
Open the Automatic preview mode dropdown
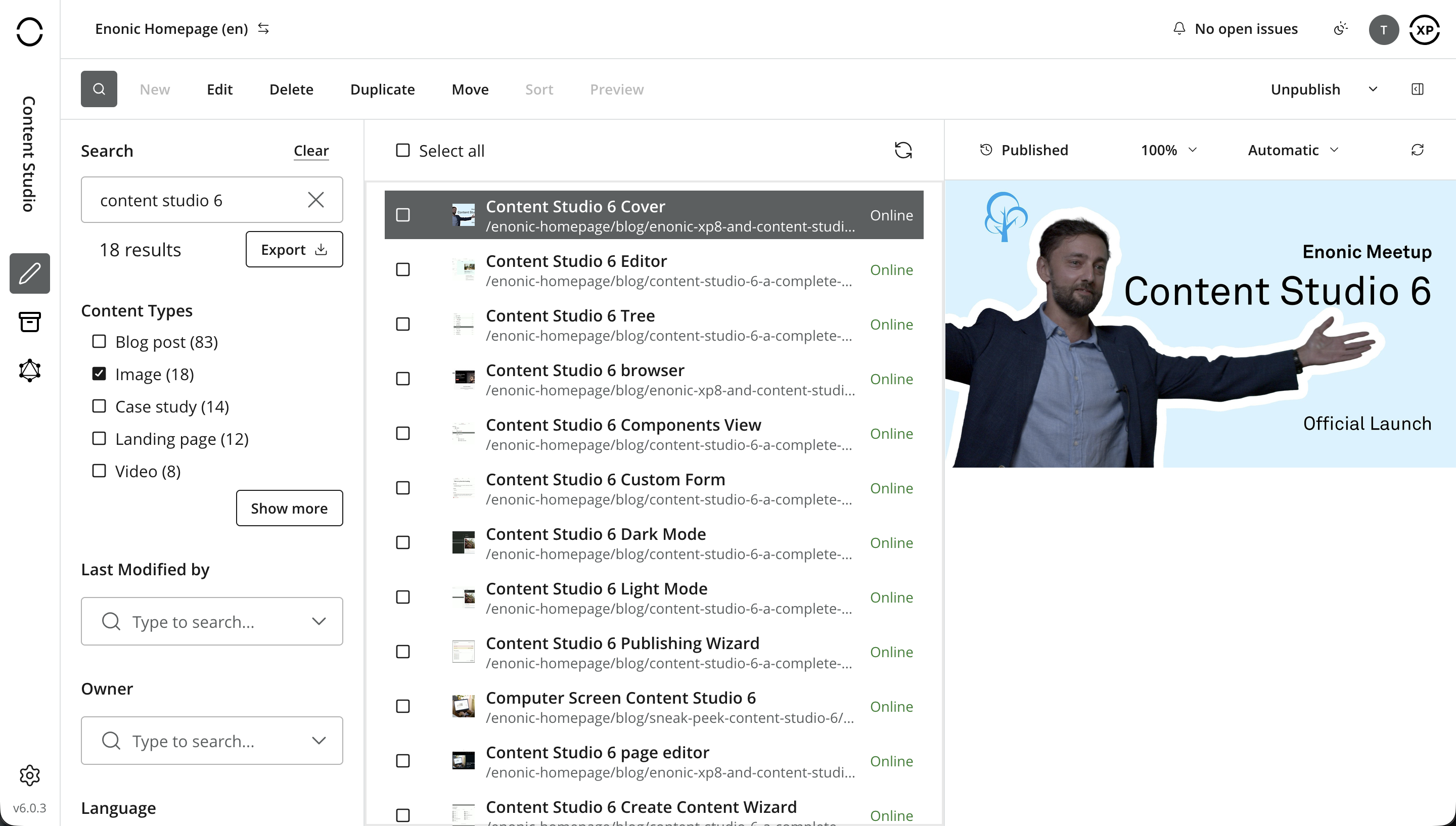tap(1293, 150)
